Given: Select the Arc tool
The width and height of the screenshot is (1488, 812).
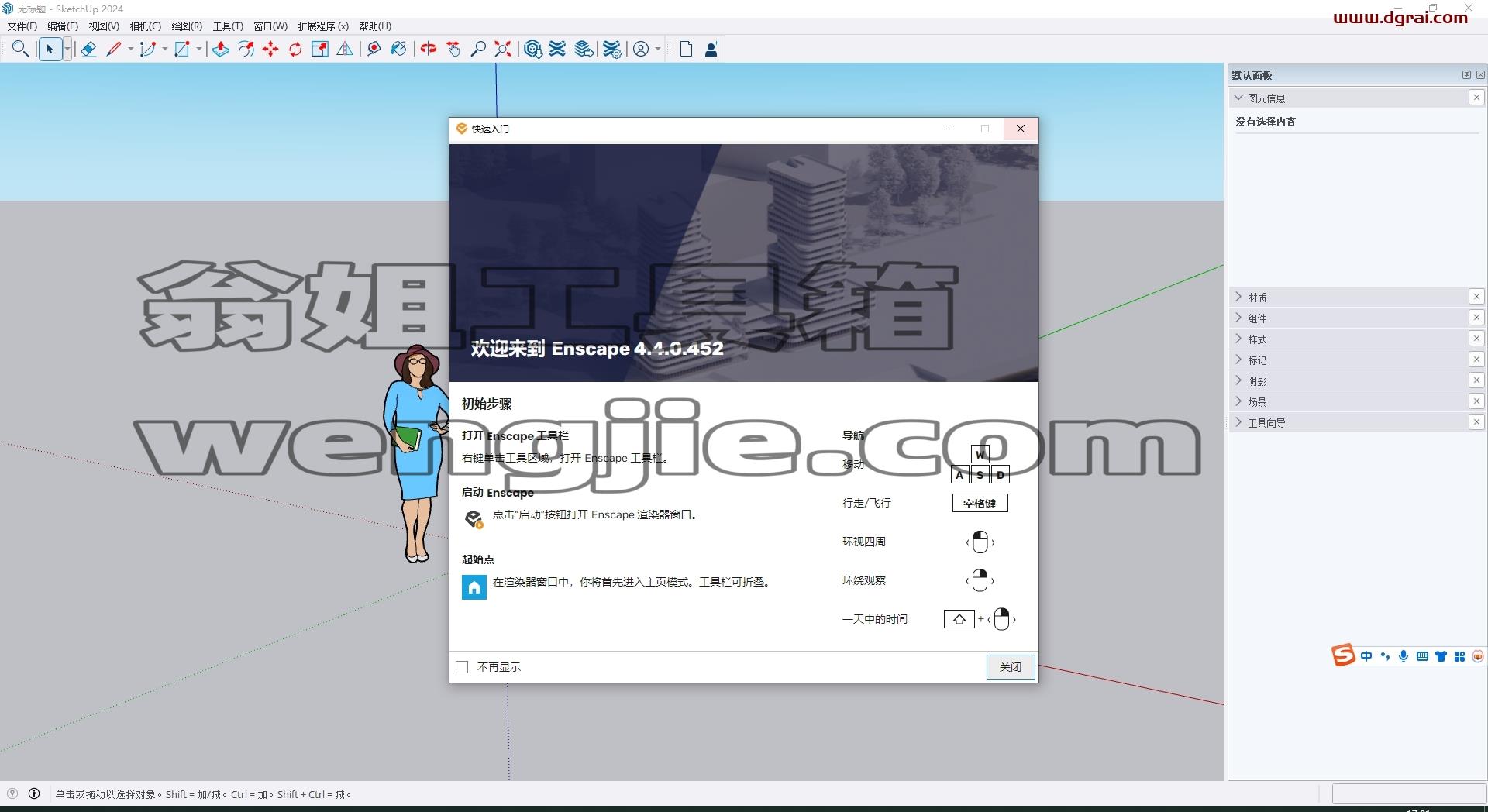Looking at the screenshot, I should pos(147,50).
